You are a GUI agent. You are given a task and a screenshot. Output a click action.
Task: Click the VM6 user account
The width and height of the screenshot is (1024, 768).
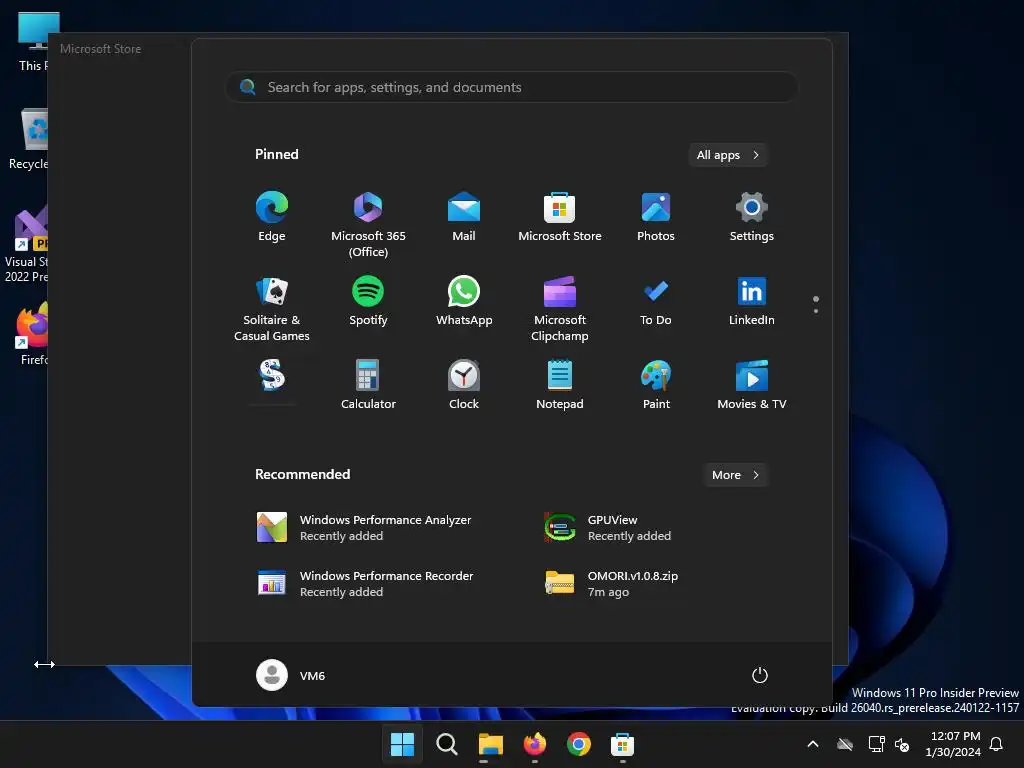[291, 675]
